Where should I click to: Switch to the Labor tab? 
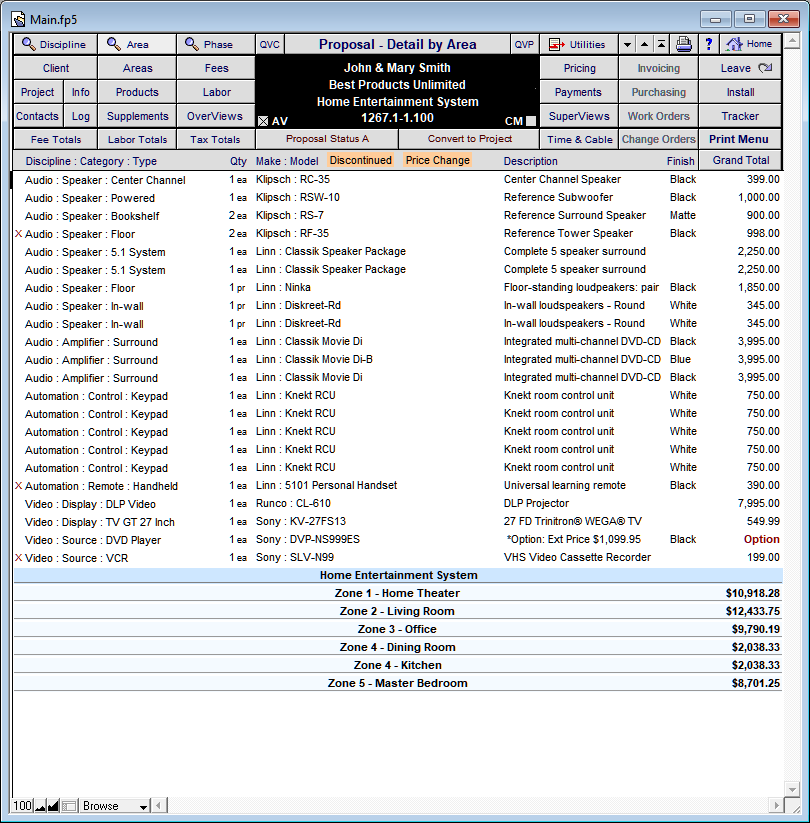(216, 92)
